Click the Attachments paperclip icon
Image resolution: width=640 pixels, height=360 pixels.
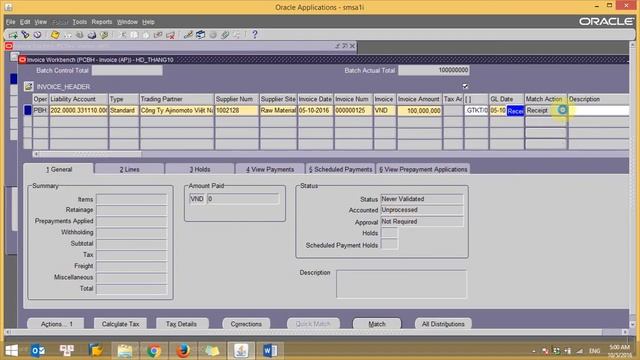tap(225, 35)
